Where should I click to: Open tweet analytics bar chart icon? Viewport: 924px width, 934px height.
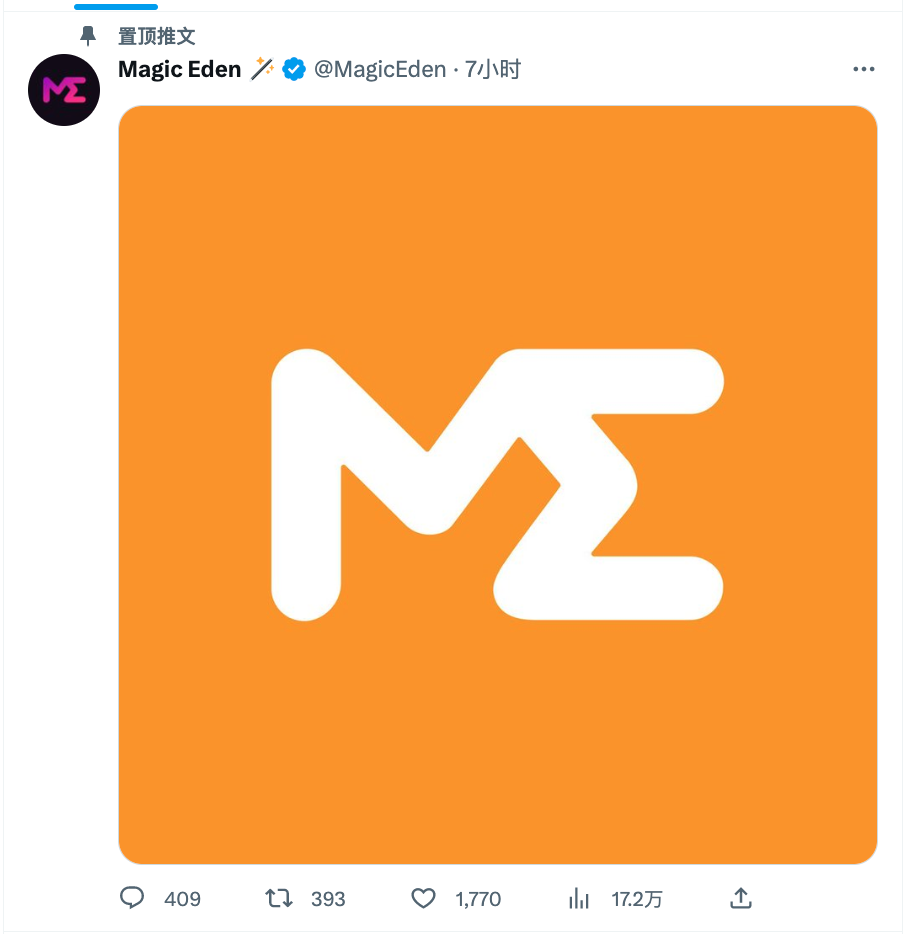tap(578, 898)
